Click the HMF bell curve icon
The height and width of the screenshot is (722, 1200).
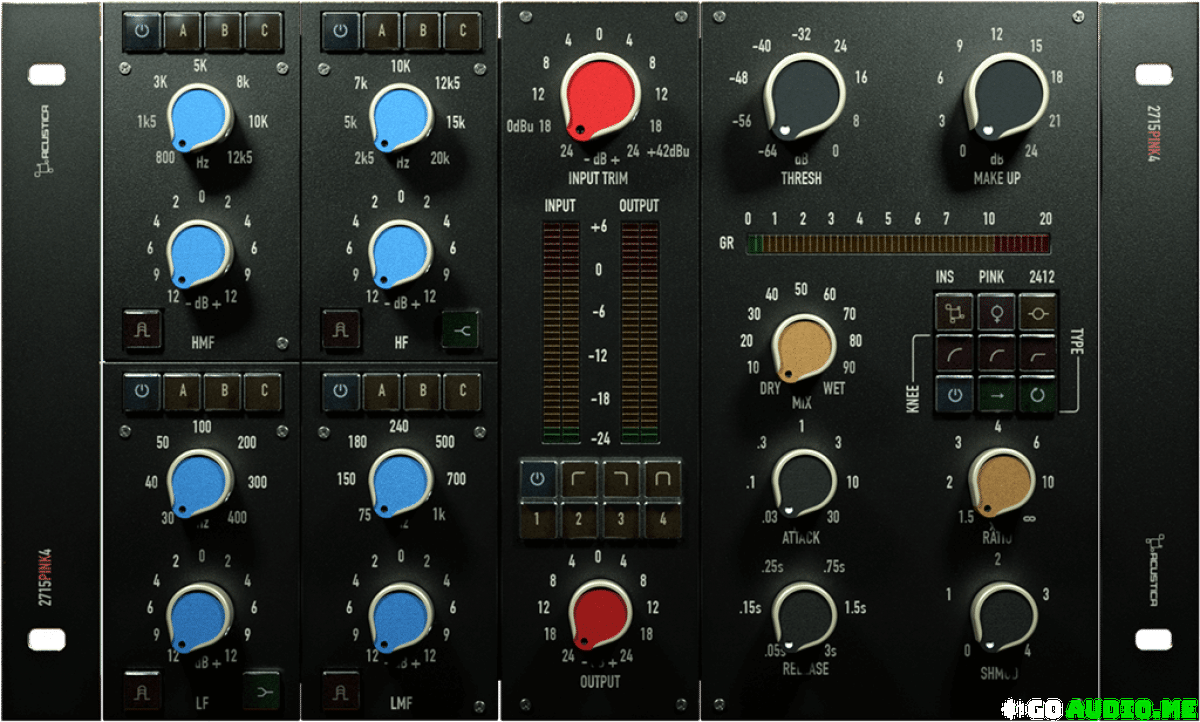142,327
